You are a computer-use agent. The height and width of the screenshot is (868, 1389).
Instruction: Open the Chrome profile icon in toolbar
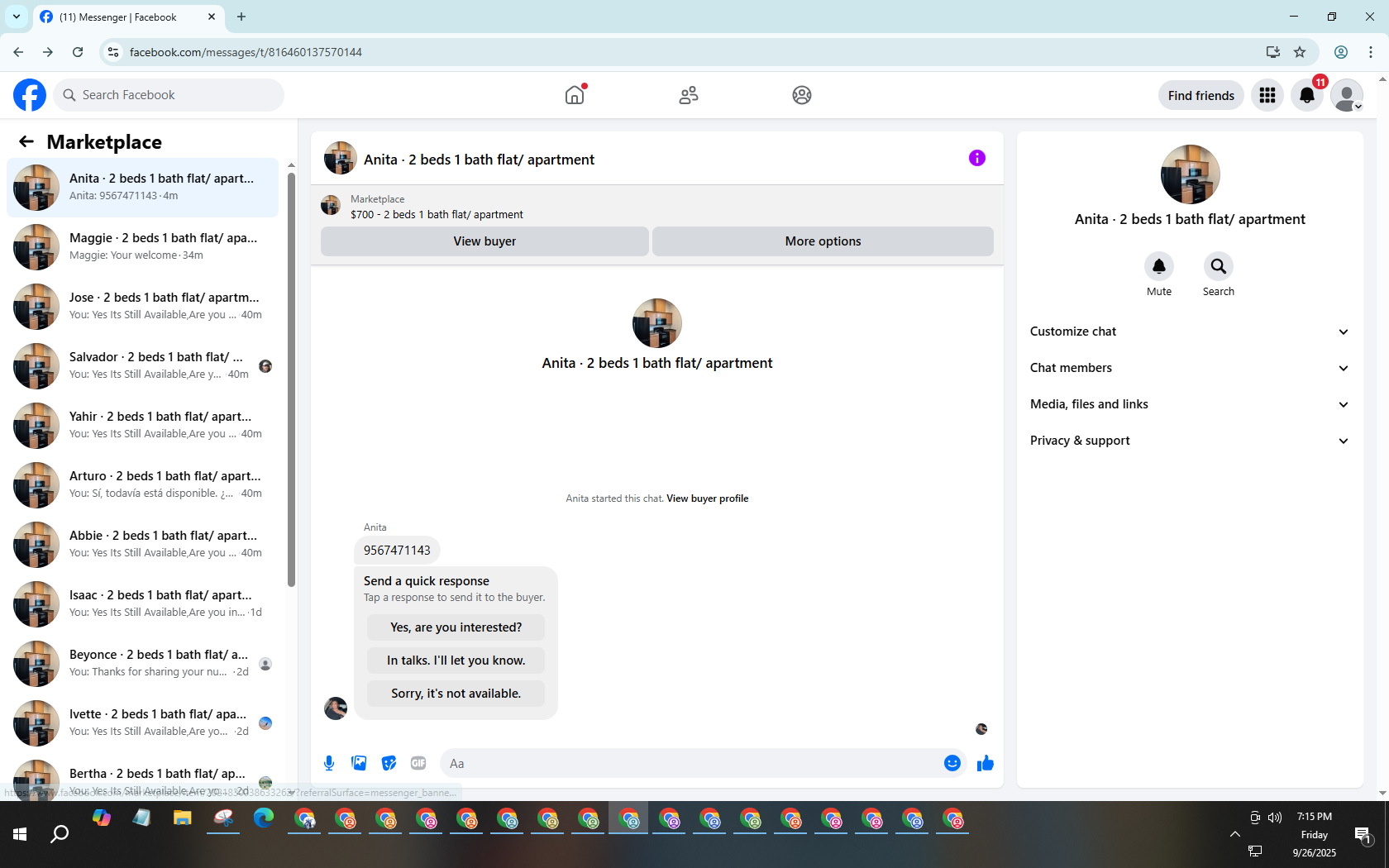pyautogui.click(x=1341, y=52)
